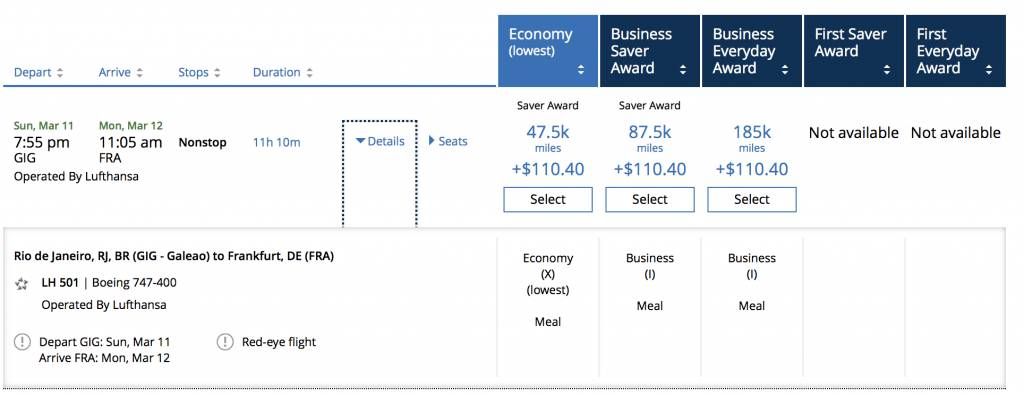Viewport: 1024px width, 395px height.
Task: Expand the Seats section
Action: [448, 141]
